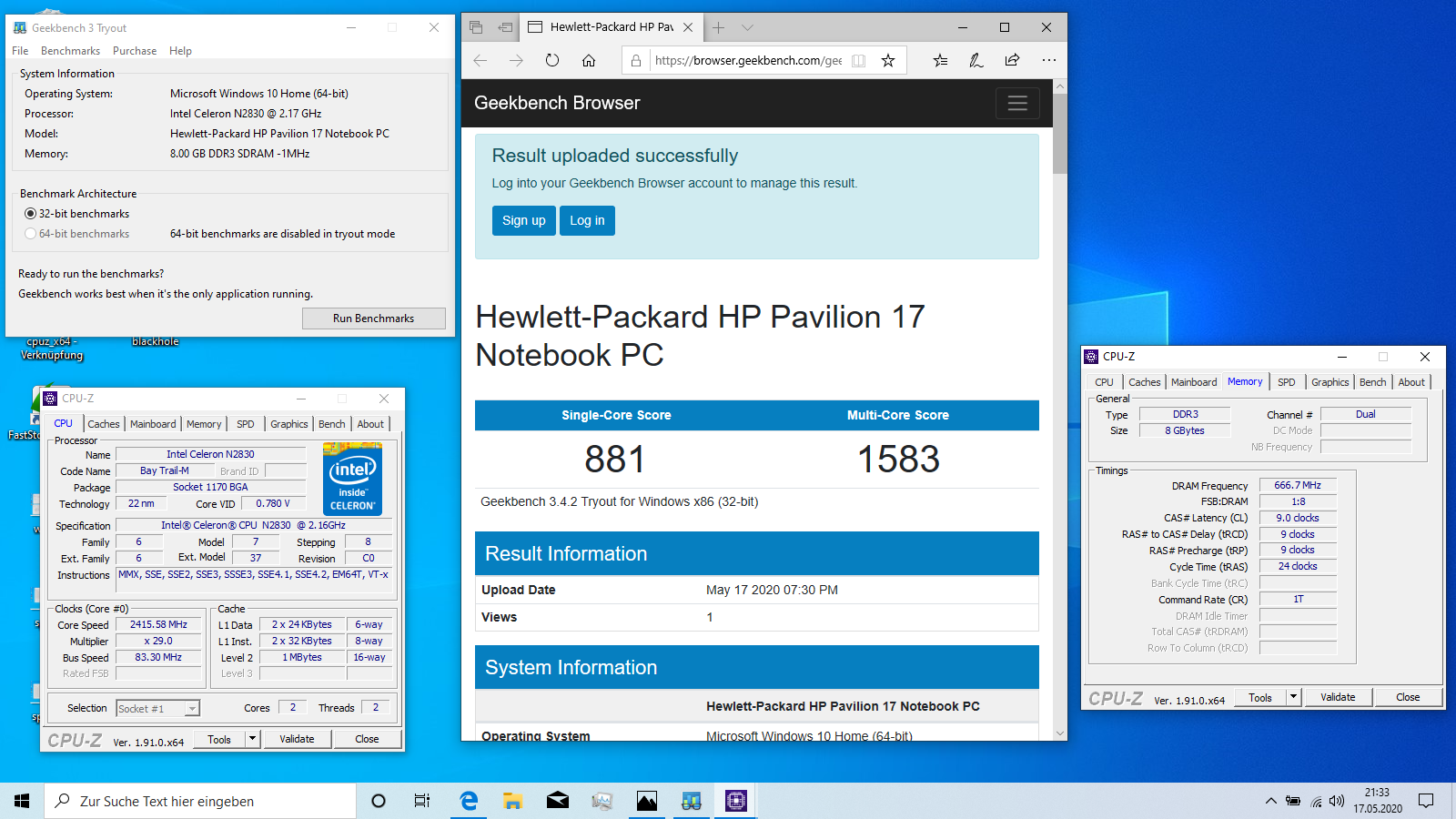Open the volume control in the system tray
This screenshot has width=1456, height=819.
pyautogui.click(x=1336, y=801)
